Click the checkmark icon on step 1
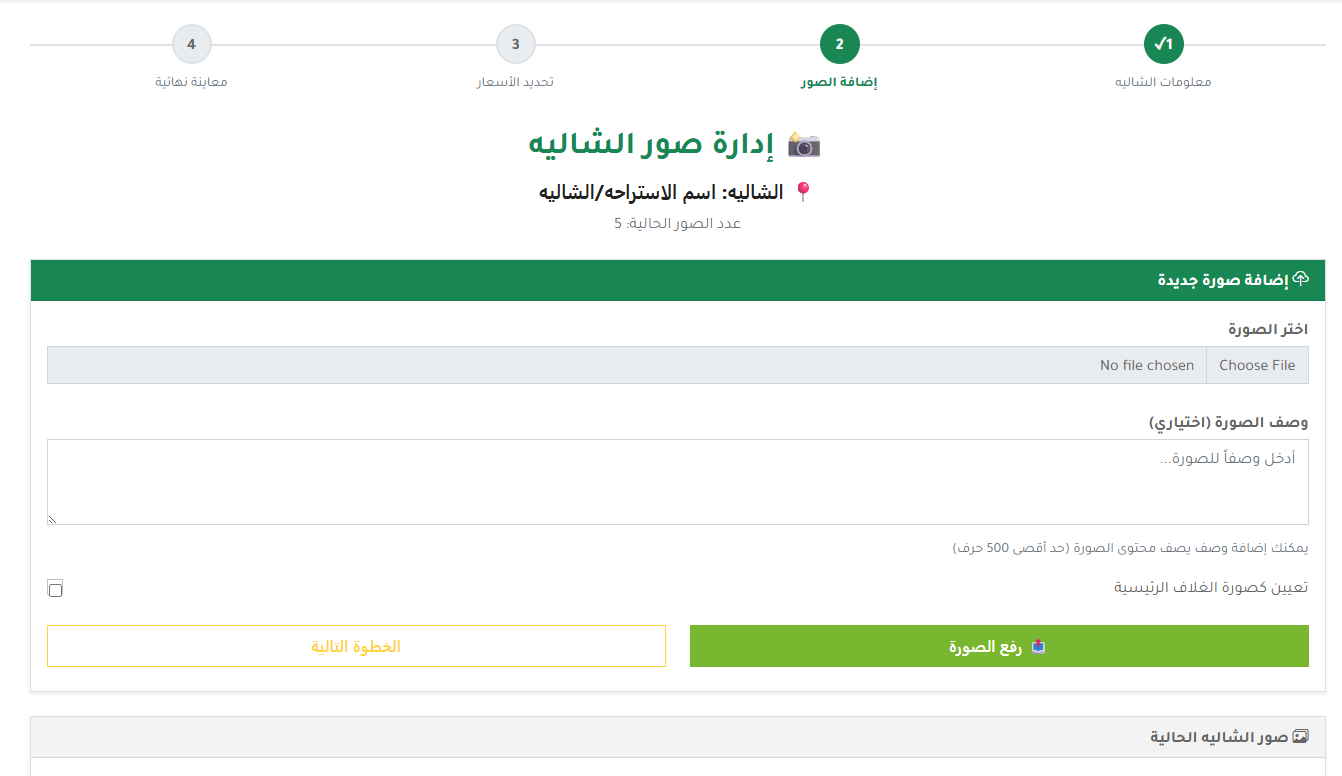 1161,44
